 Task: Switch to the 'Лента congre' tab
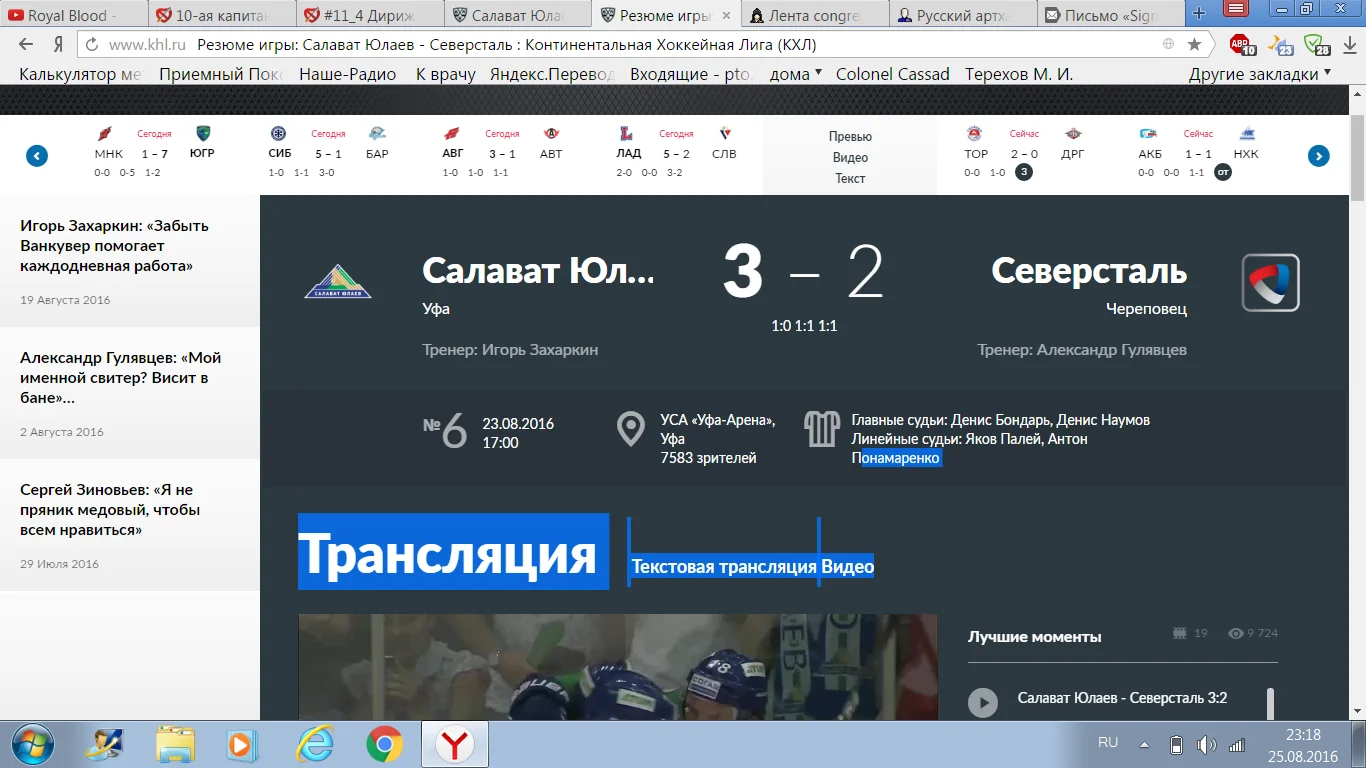815,15
